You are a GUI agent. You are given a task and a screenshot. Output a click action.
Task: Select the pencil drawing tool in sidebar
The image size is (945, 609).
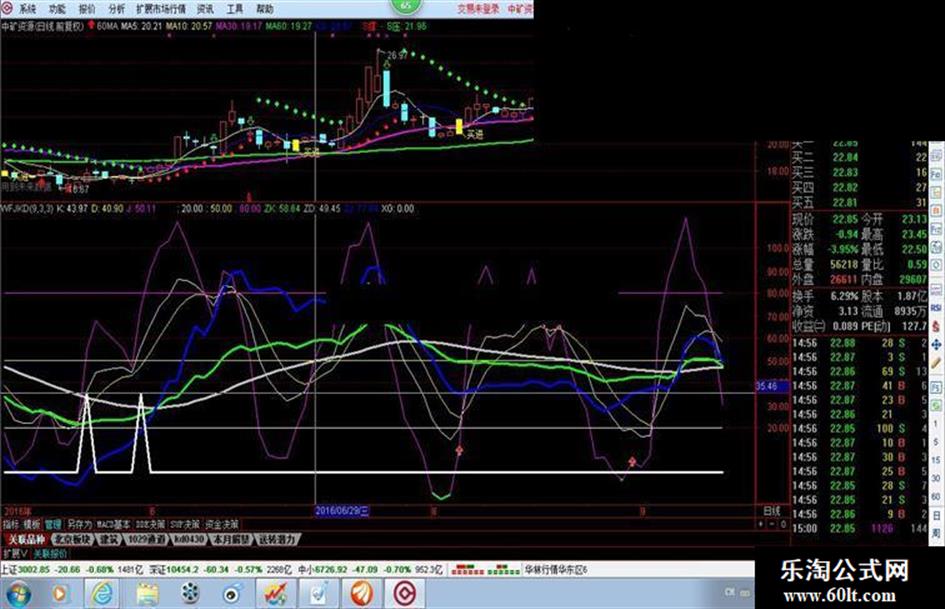click(936, 342)
